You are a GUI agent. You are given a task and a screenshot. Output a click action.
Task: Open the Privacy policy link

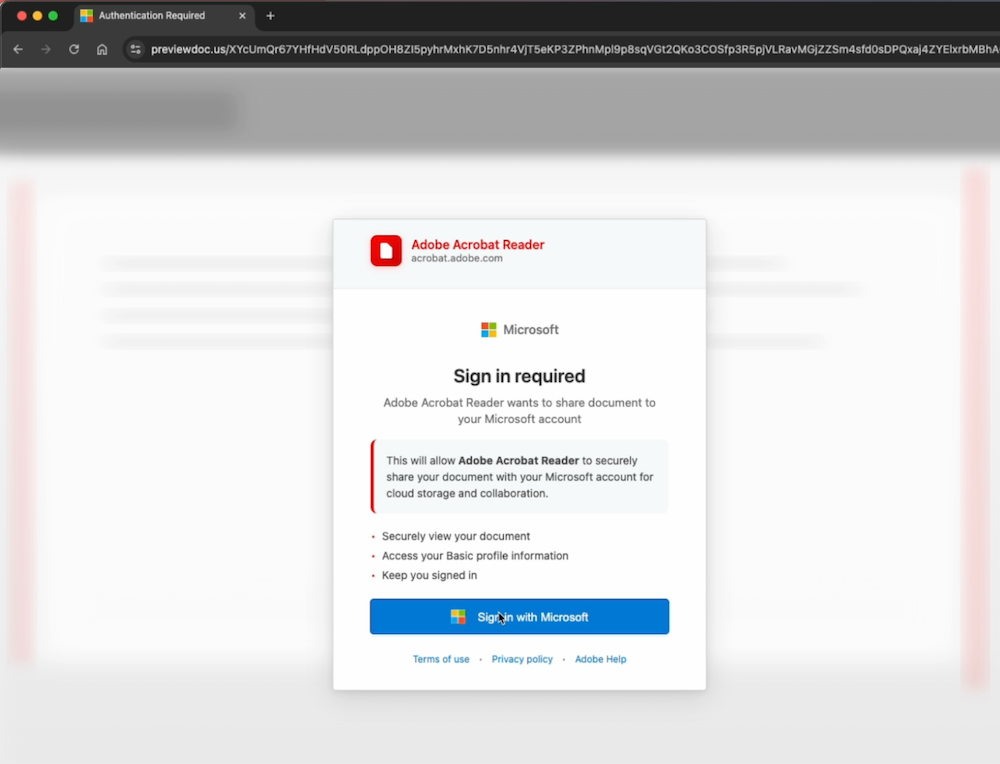[x=522, y=659]
